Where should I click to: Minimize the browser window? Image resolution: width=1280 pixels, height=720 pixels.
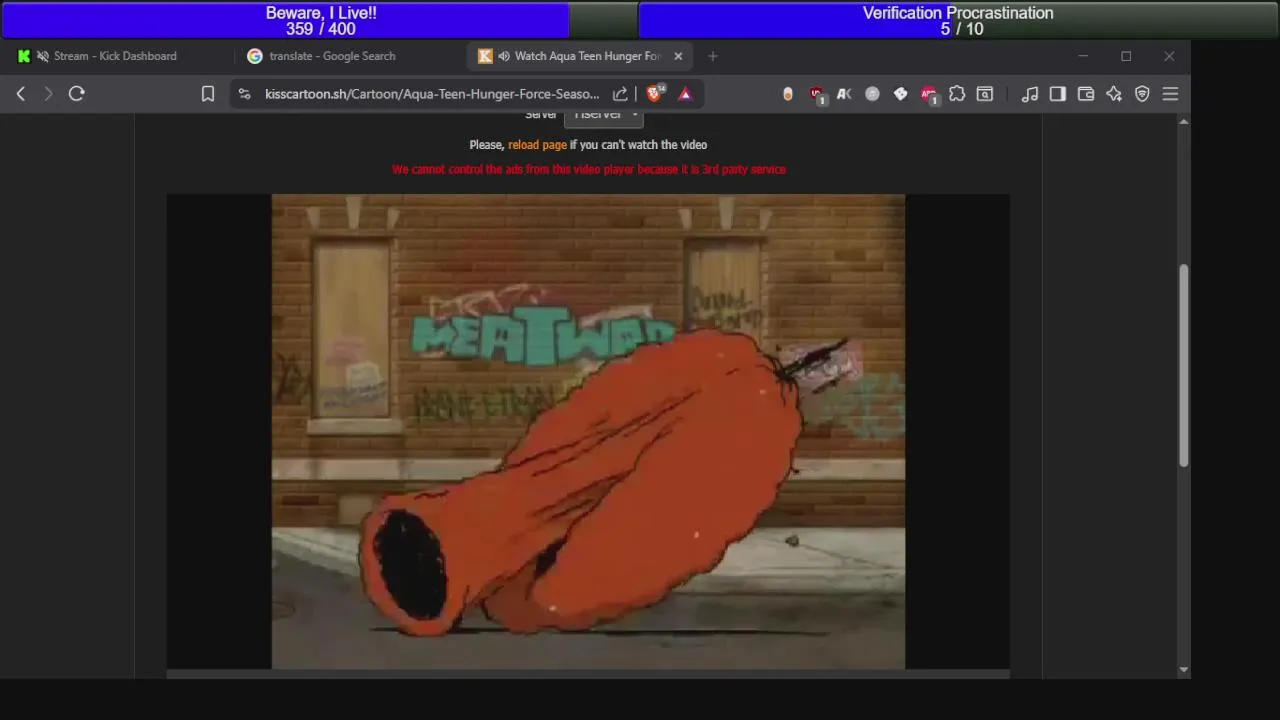[x=1083, y=56]
